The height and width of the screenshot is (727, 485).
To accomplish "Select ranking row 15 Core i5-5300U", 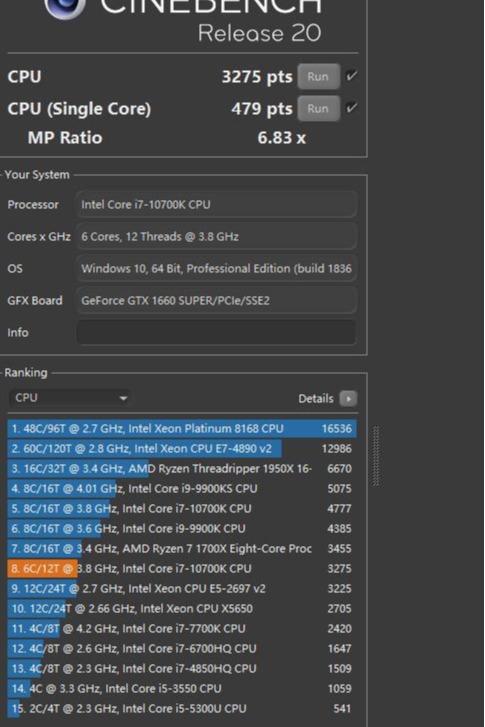I will 182,708.
